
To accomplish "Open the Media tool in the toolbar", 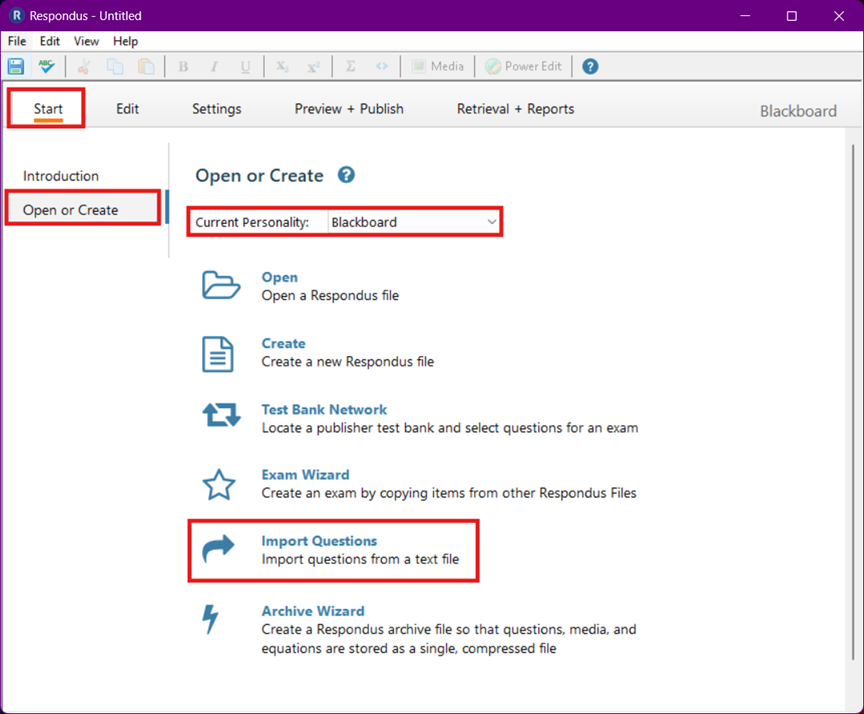I will pos(438,67).
